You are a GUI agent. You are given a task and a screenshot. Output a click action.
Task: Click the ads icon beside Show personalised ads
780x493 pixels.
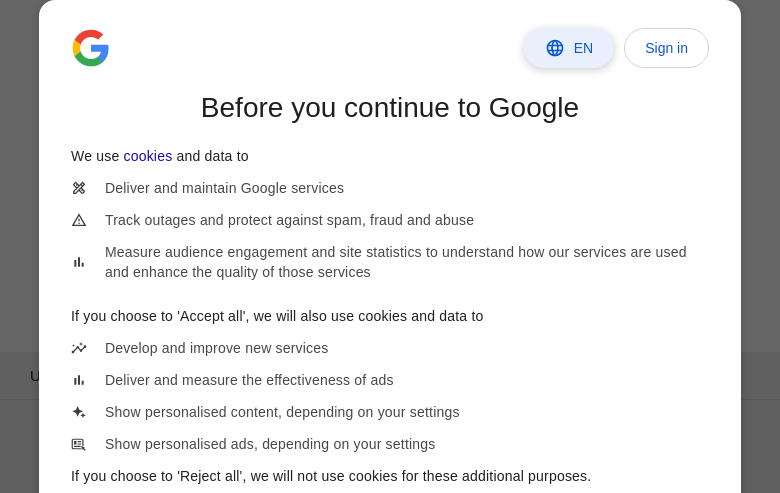[79, 444]
